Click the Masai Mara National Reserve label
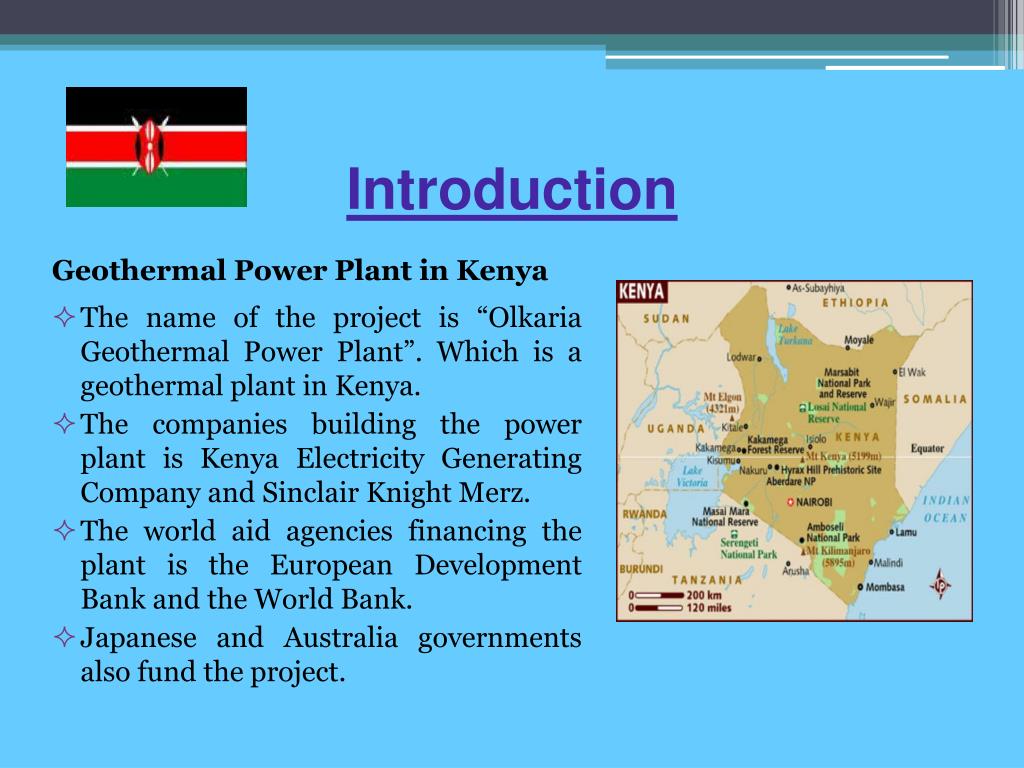Screen dimensions: 1024x768 click(725, 517)
